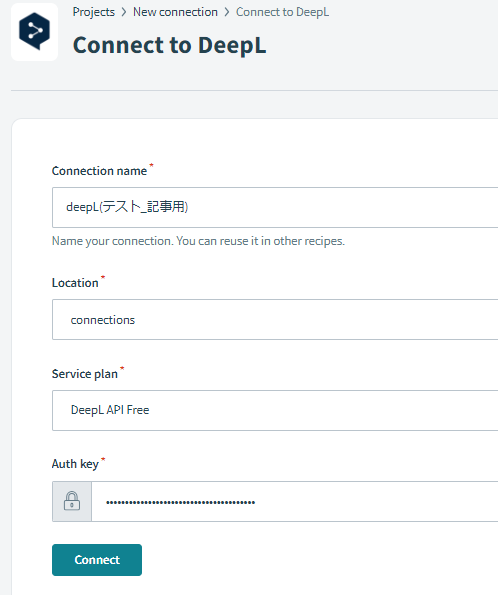Click the Service plan label
498x595 pixels.
pyautogui.click(x=85, y=374)
